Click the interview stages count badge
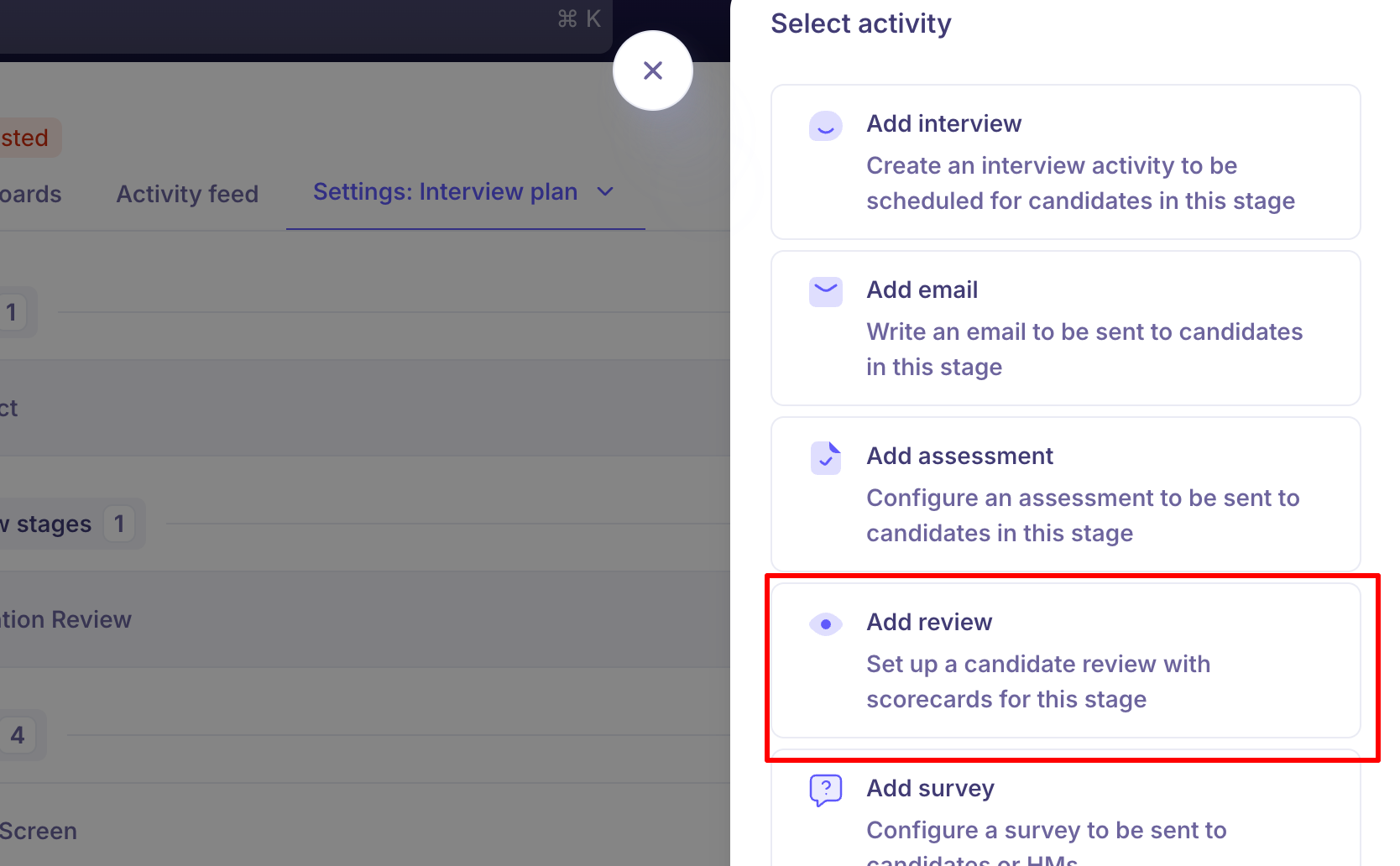This screenshot has height=866, width=1400. pyautogui.click(x=119, y=524)
